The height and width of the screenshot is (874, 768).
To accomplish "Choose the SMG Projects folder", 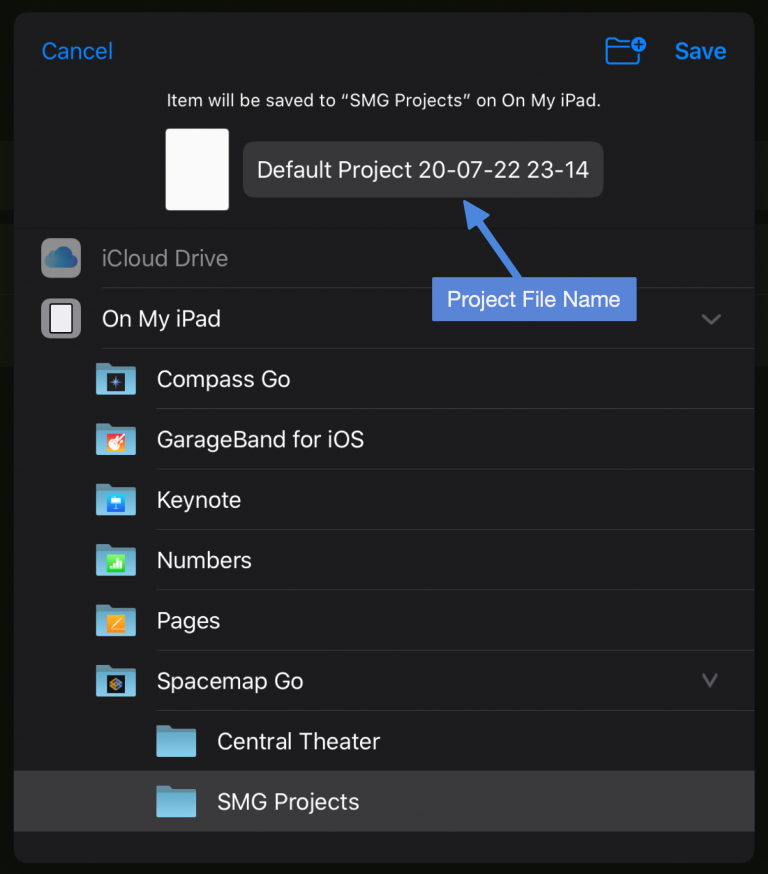I will [384, 802].
